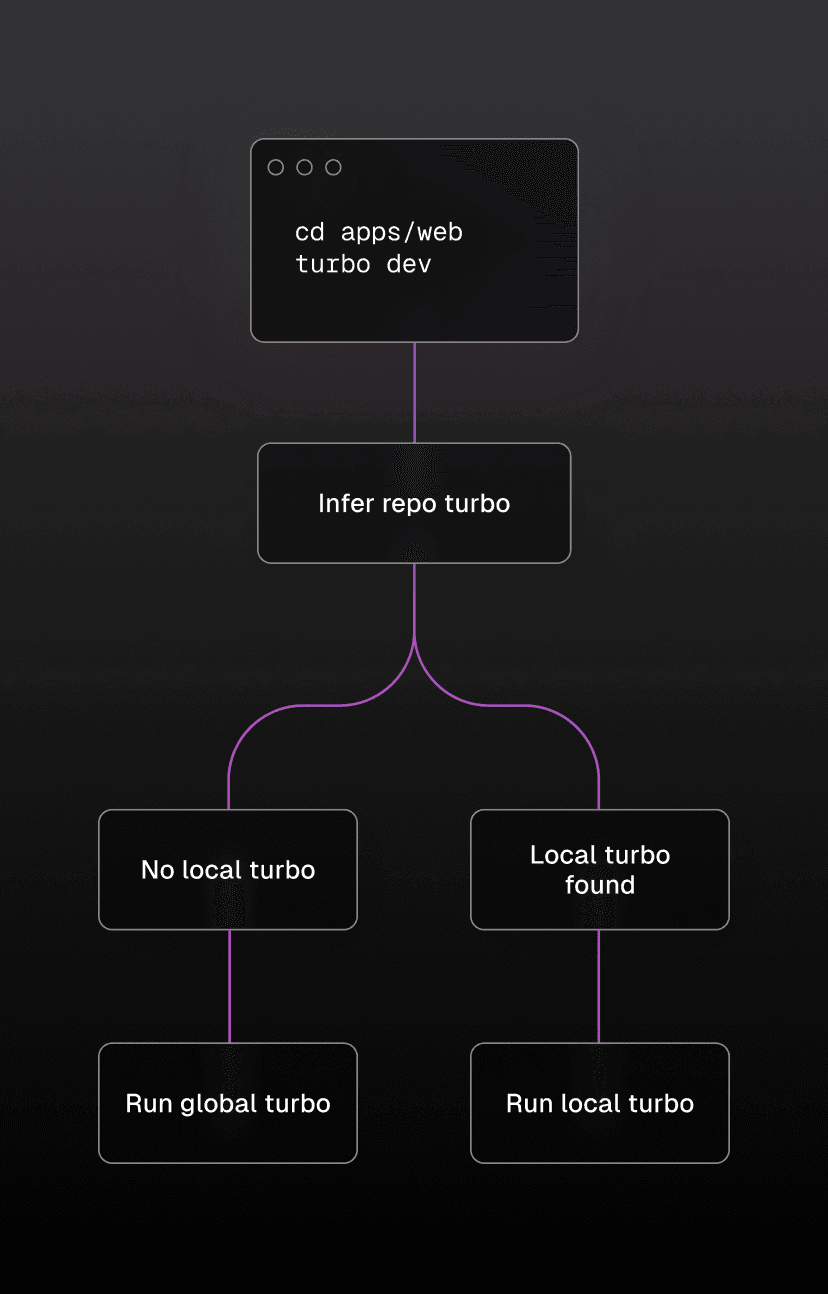Select the 'Run global turbo' node
Screen dimensions: 828x1294
[x=227, y=1104]
